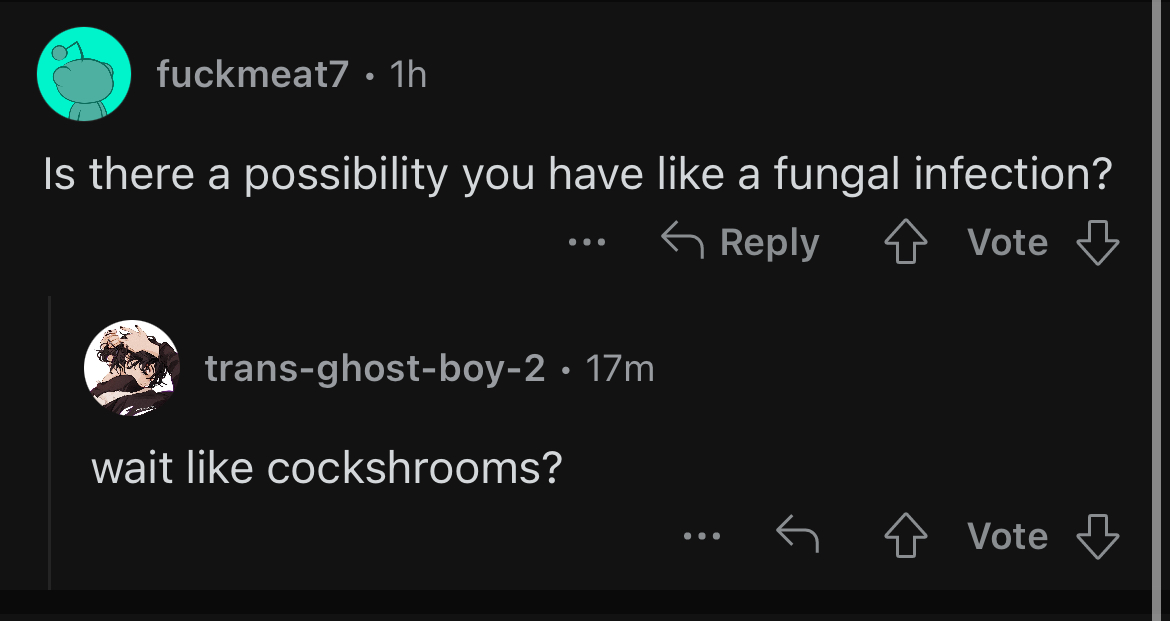Click the 1h timestamp on the top comment
The width and height of the screenshot is (1170, 621).
[408, 74]
